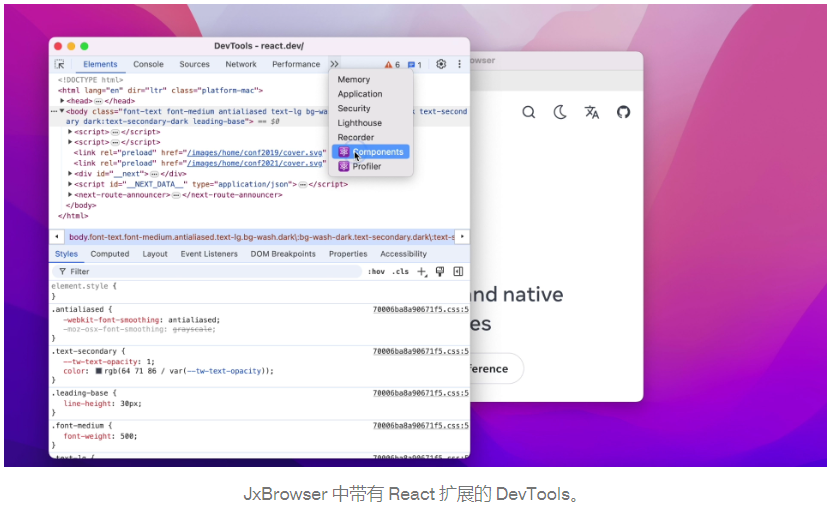Open the Performance tab

(x=296, y=64)
